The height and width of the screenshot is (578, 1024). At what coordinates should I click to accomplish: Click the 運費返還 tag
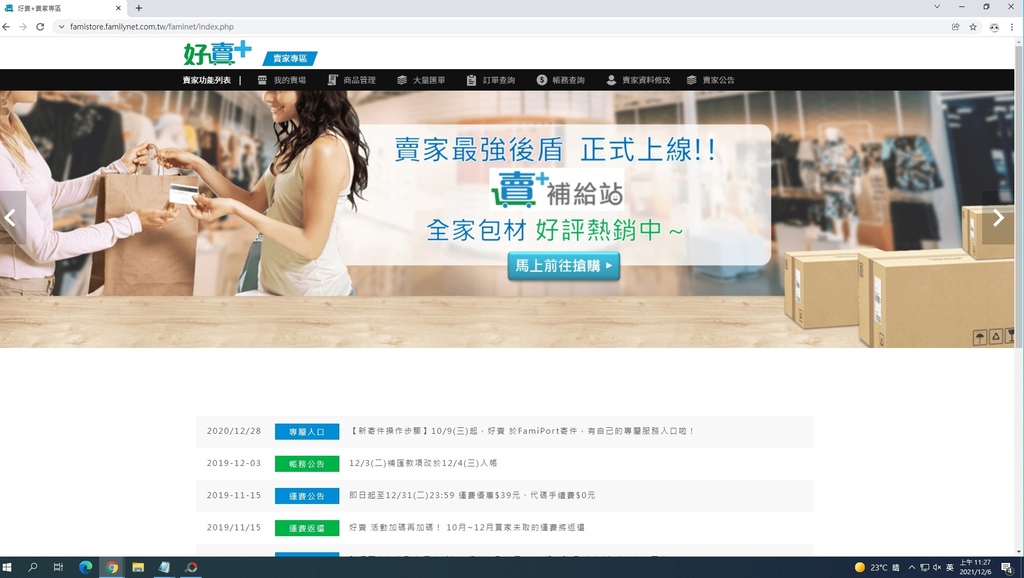(x=307, y=528)
